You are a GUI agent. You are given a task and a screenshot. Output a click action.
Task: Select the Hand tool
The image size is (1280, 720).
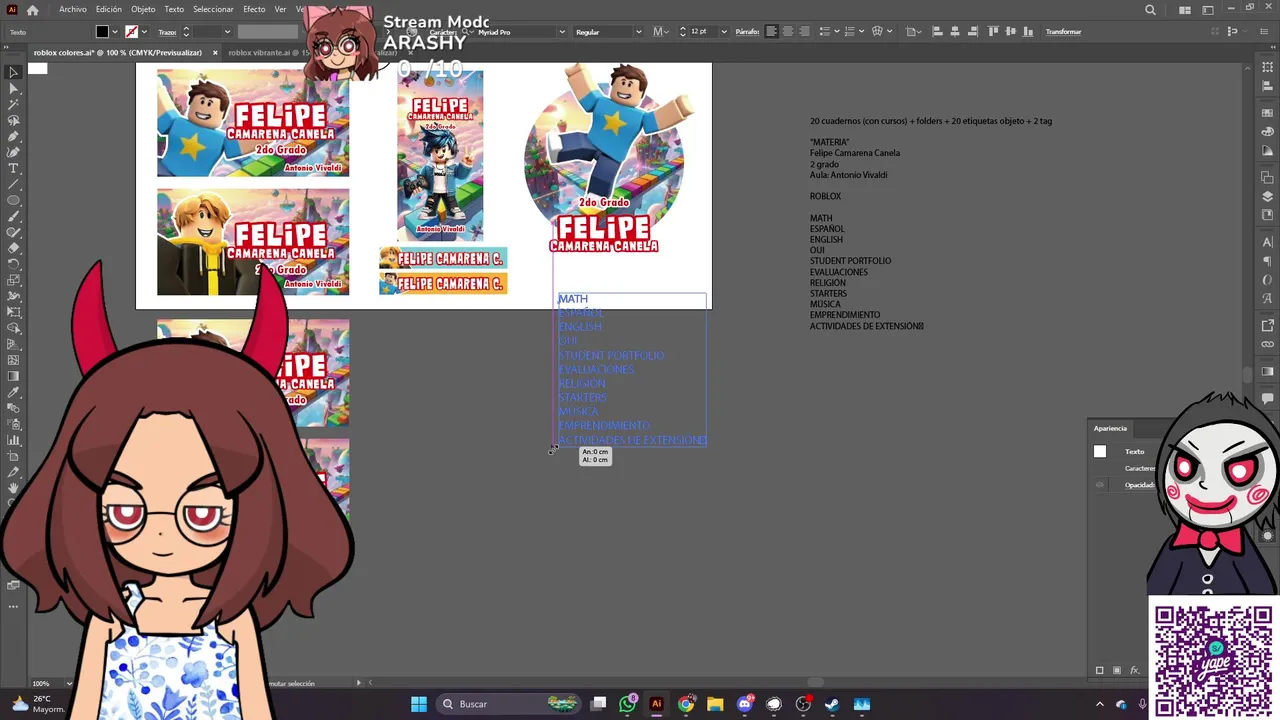point(14,488)
